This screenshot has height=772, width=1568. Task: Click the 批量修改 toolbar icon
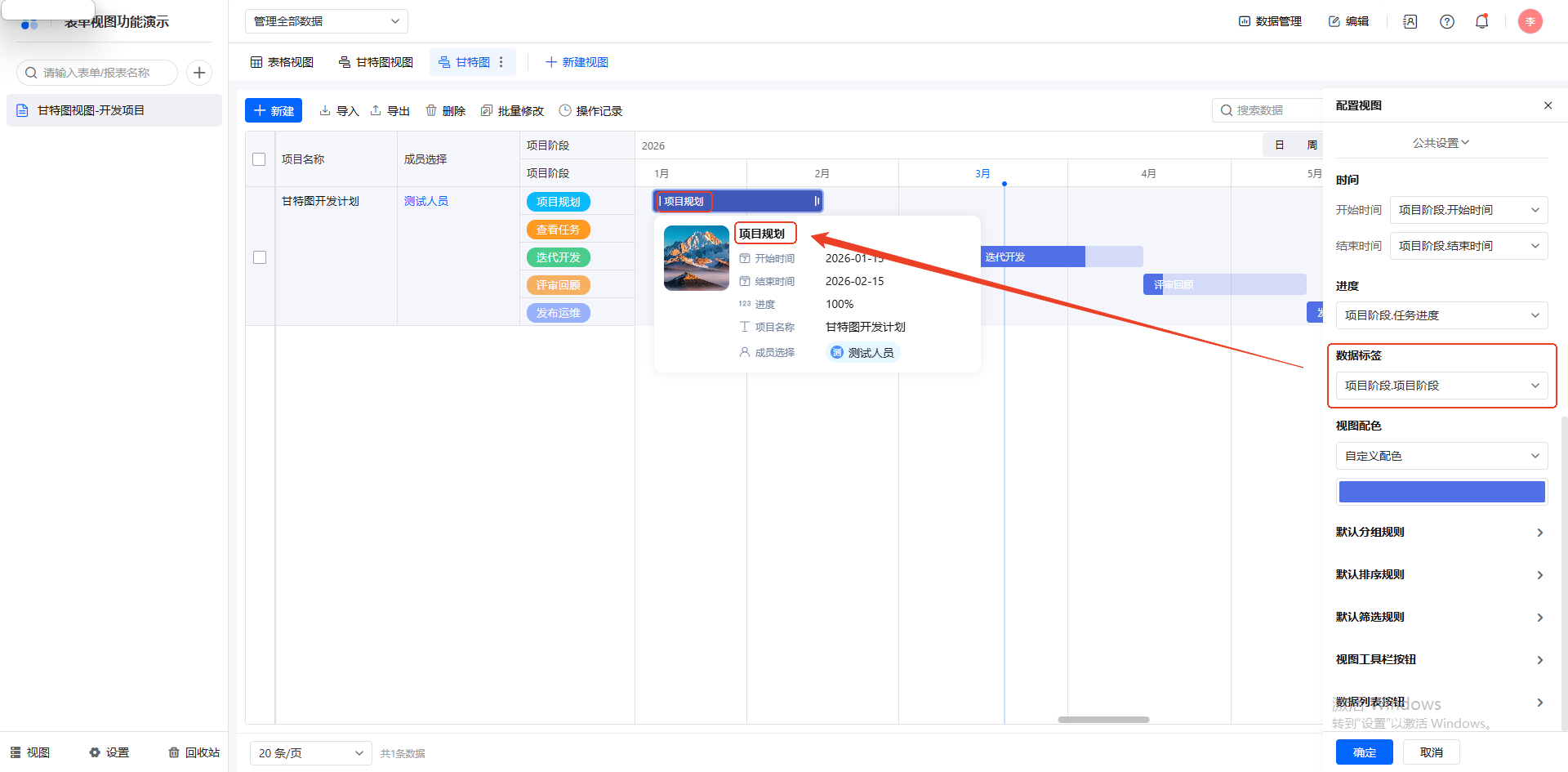click(487, 111)
